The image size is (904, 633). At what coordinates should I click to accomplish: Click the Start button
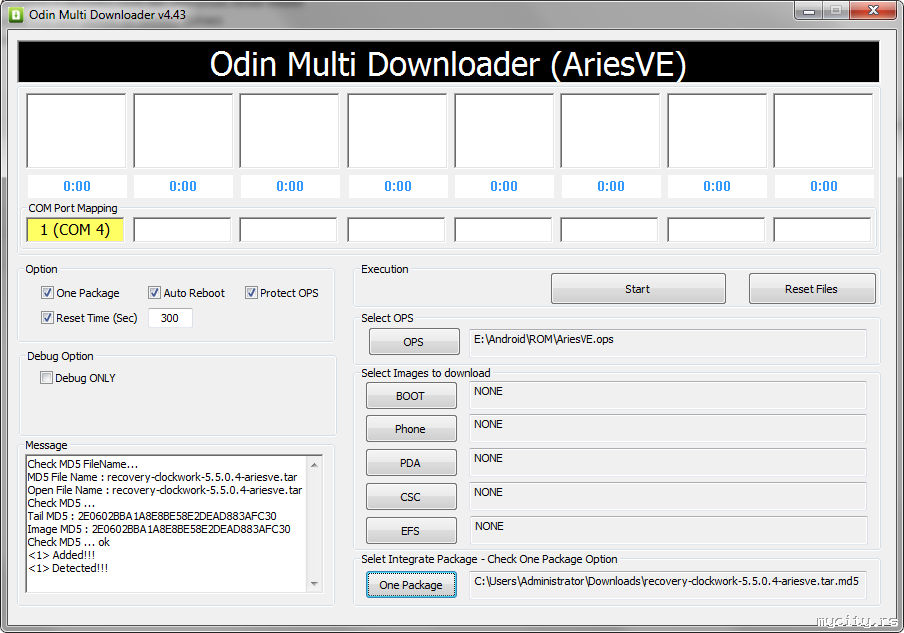click(638, 289)
